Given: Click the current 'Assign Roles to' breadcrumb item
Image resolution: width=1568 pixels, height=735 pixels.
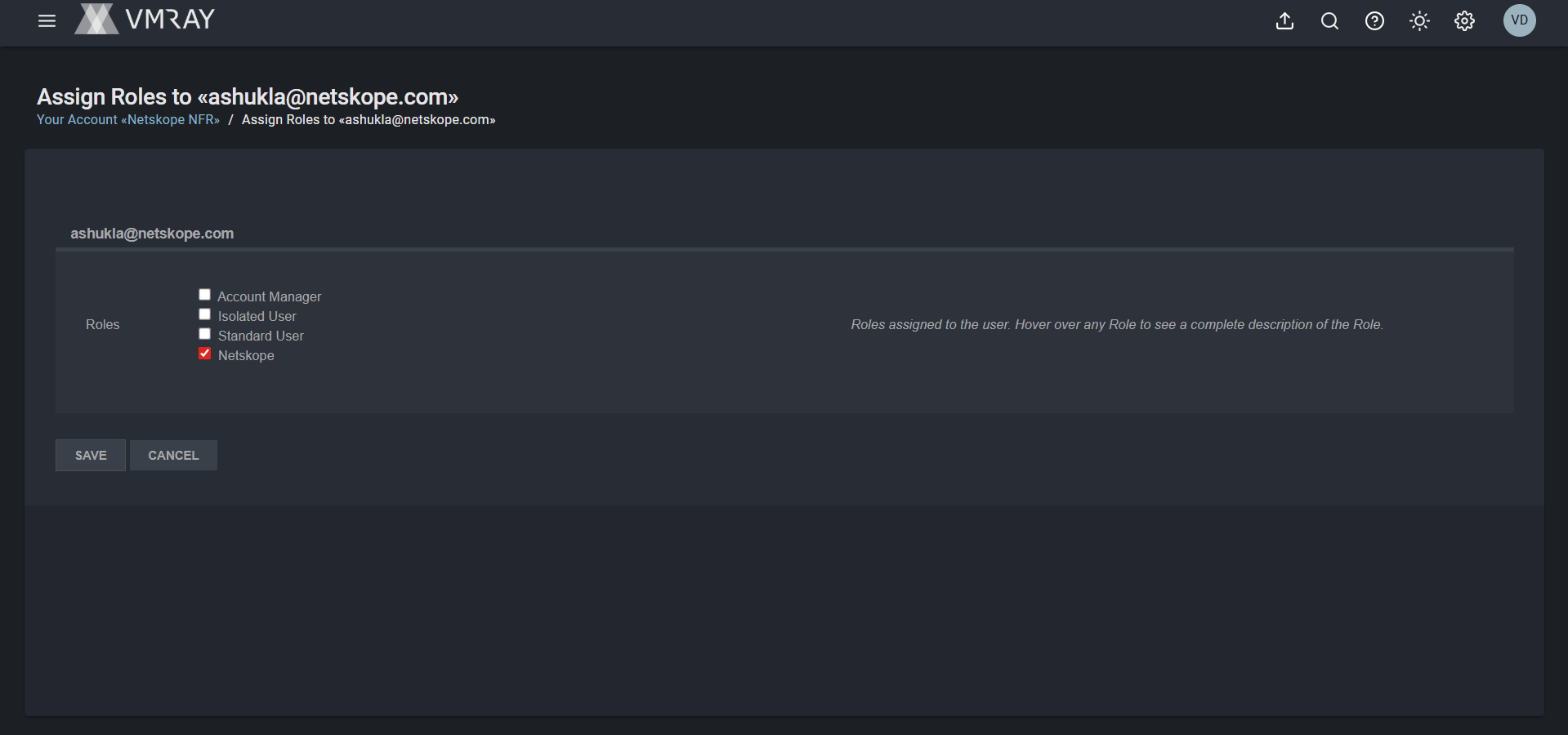Looking at the screenshot, I should pyautogui.click(x=369, y=120).
